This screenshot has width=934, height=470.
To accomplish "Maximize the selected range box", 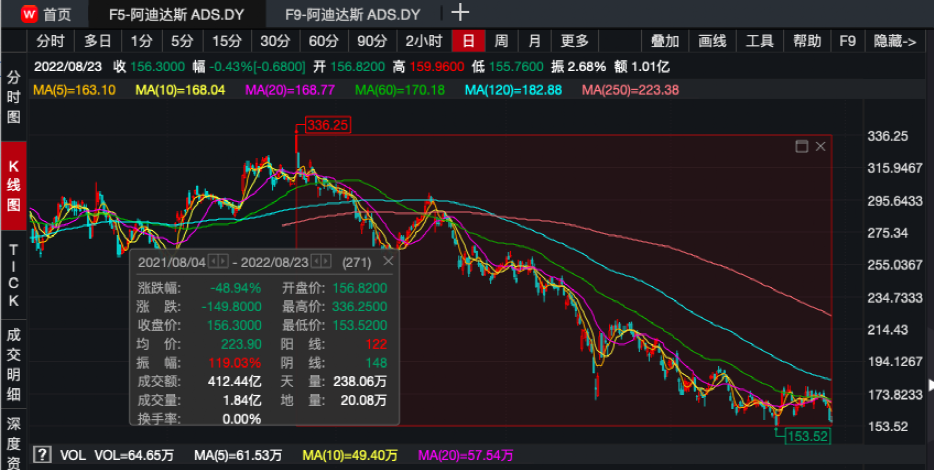I will (x=801, y=146).
